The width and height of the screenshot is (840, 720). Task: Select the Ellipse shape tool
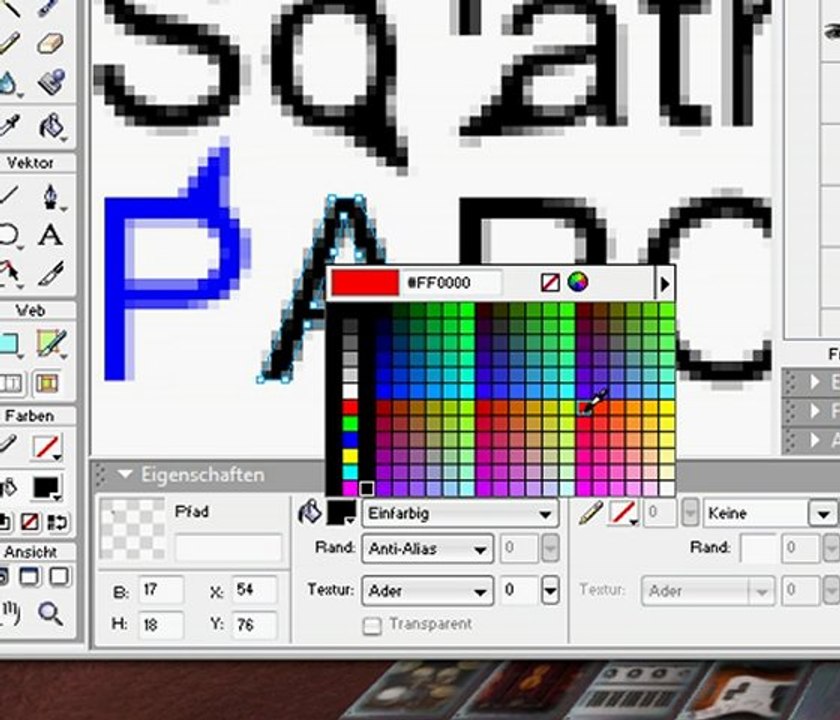9,235
